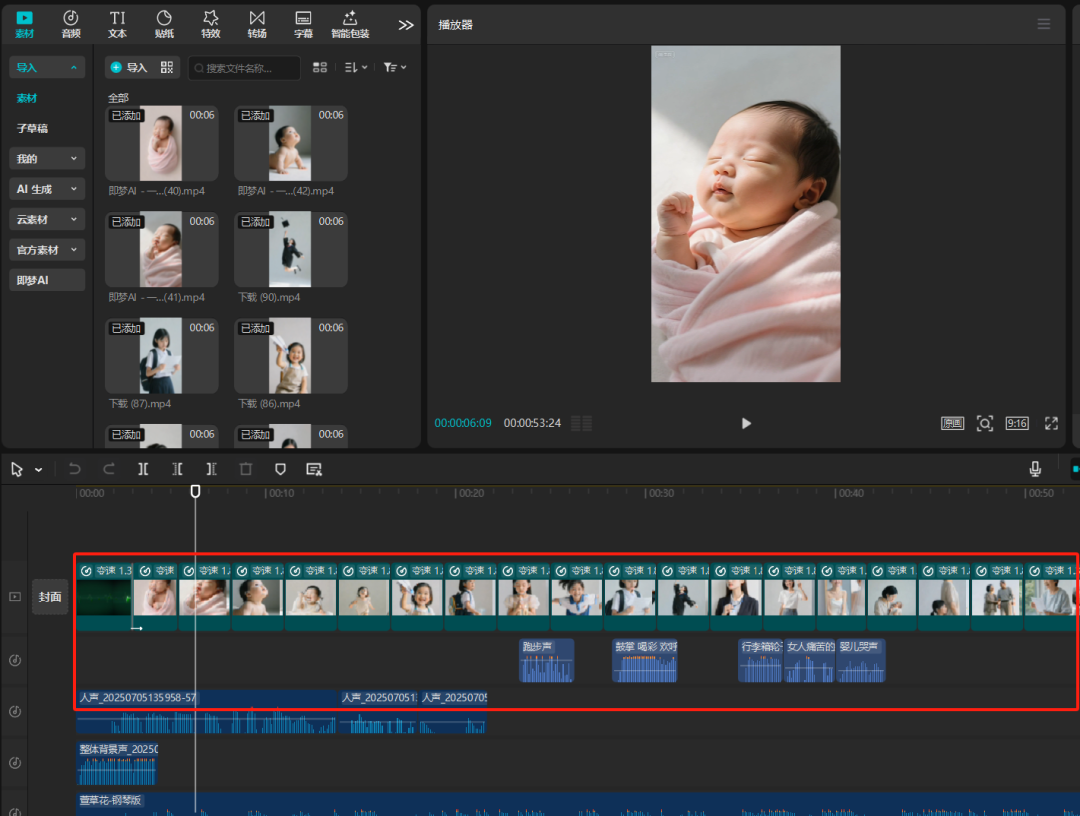The image size is (1080, 816).
Task: Open the 音频 audio tab
Action: click(x=71, y=24)
